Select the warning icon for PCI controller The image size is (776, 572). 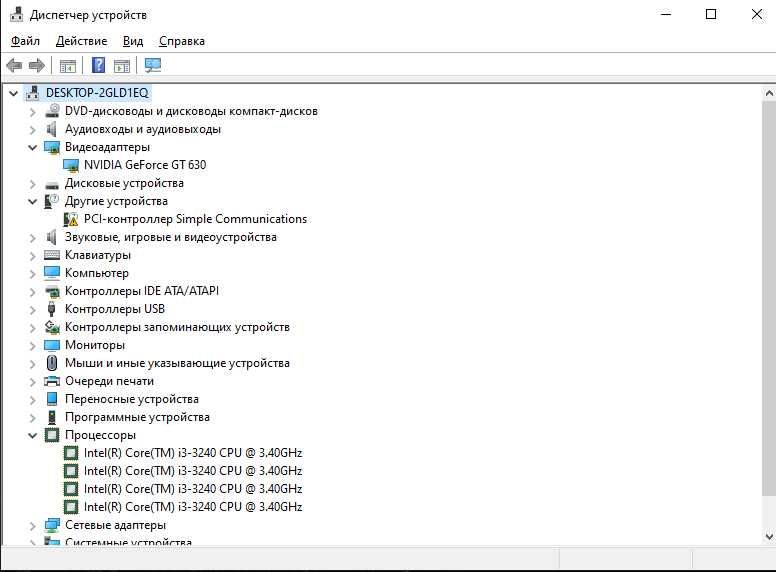(71, 219)
